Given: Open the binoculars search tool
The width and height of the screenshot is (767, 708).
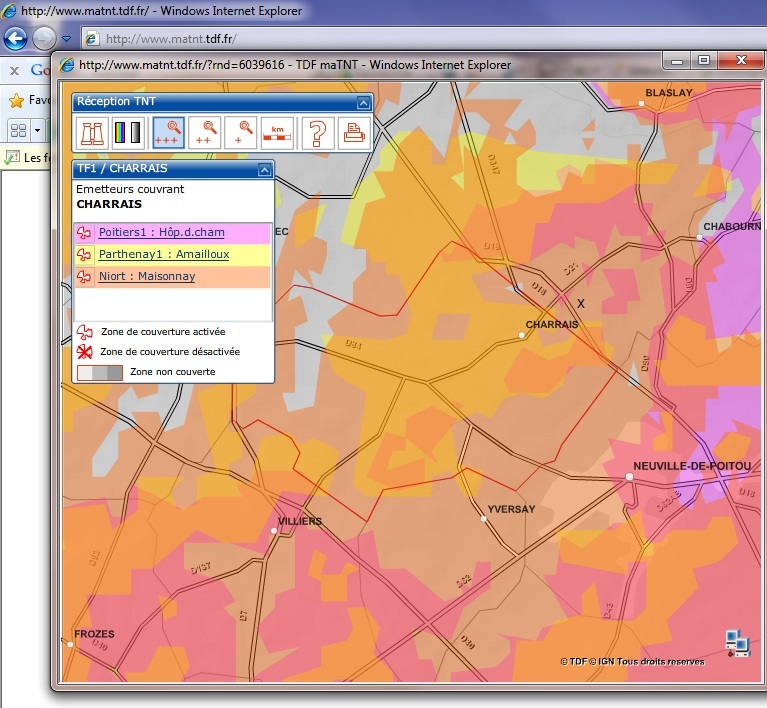Looking at the screenshot, I should [92, 133].
